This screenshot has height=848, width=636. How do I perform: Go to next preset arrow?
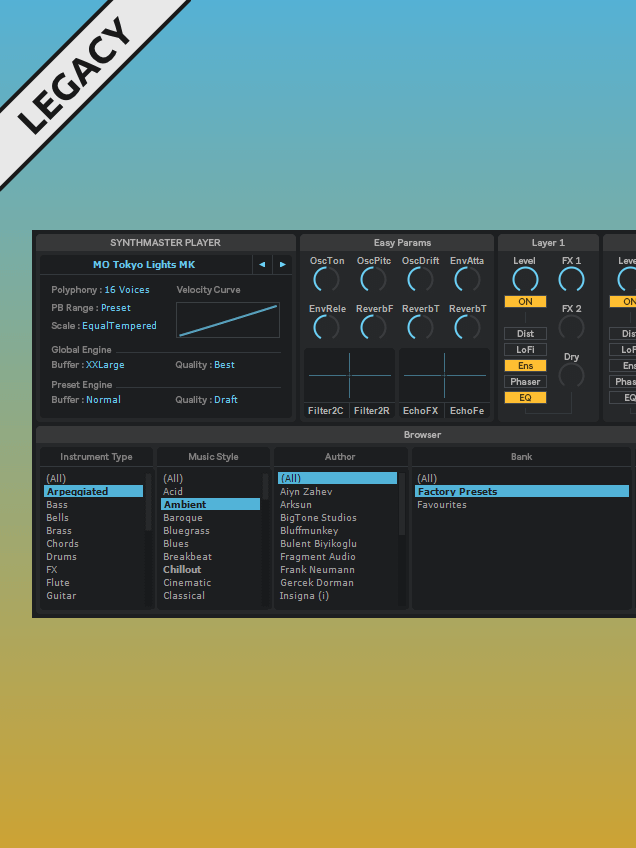tap(282, 264)
